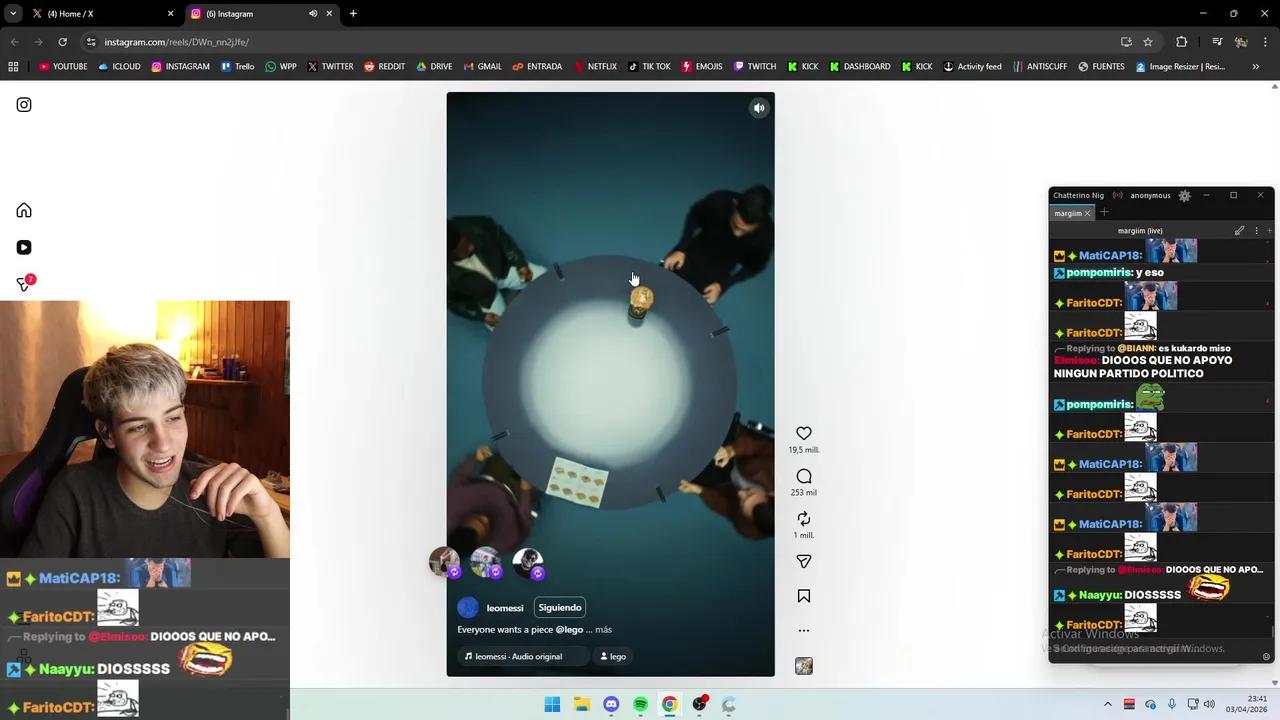Save reel with the bookmark icon

803,596
